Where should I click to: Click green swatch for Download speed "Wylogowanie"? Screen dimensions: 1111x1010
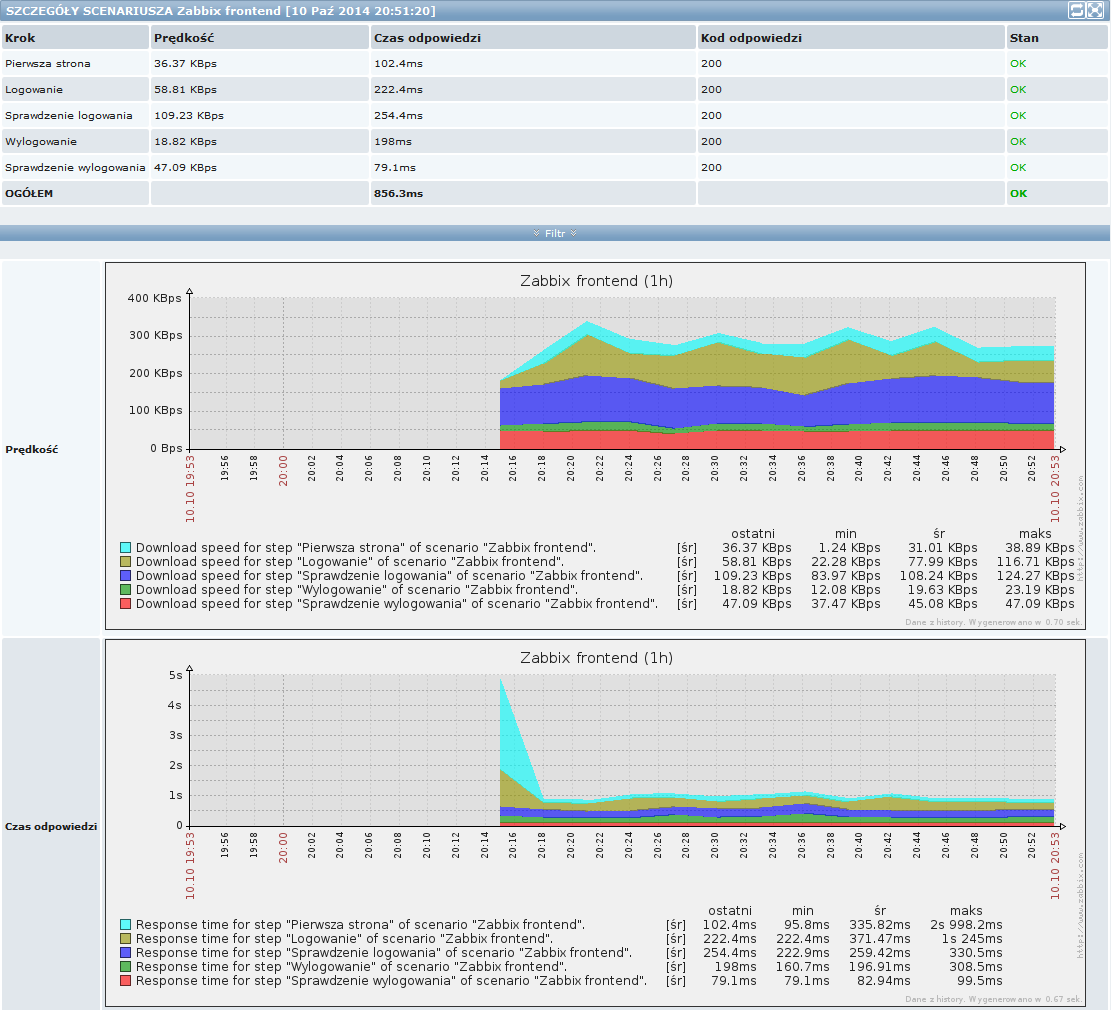pos(125,589)
